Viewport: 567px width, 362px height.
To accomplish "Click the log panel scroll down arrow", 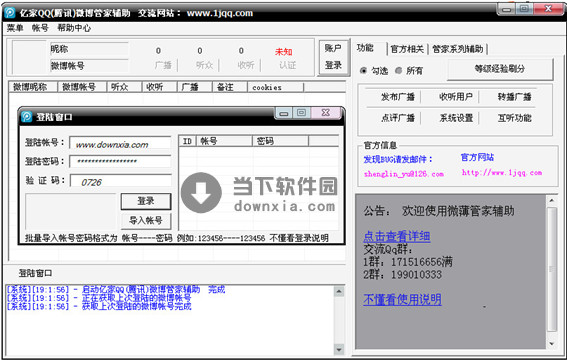I will tap(339, 350).
